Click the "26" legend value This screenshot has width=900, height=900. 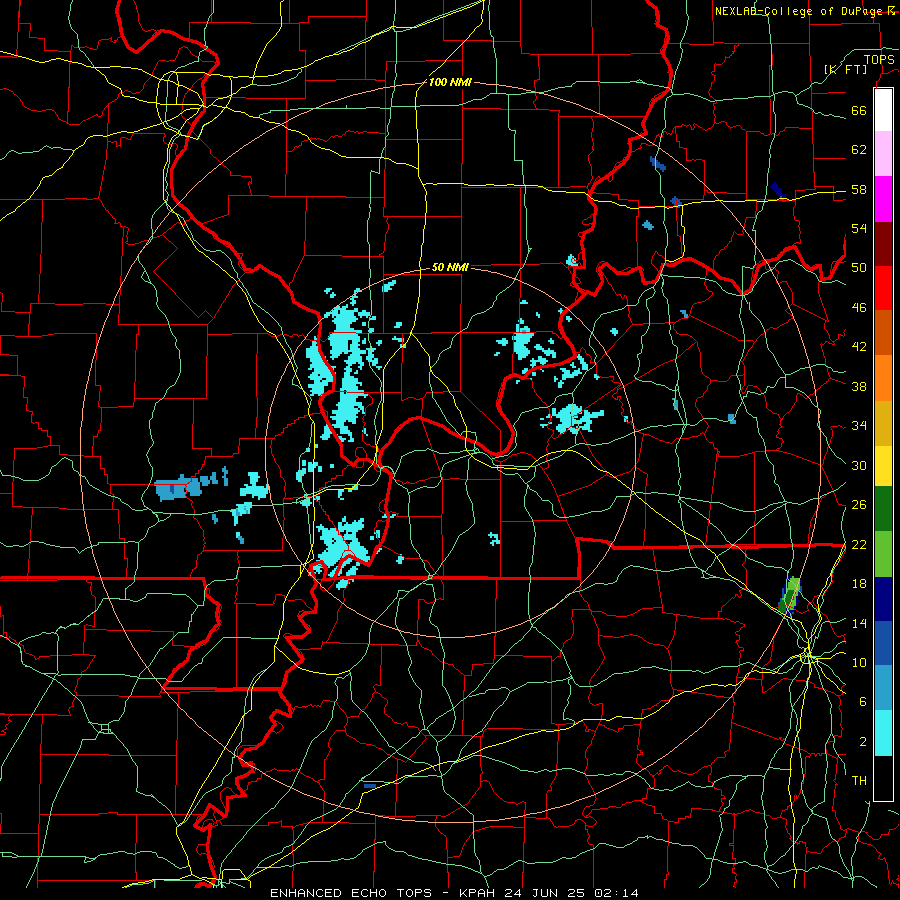click(859, 505)
